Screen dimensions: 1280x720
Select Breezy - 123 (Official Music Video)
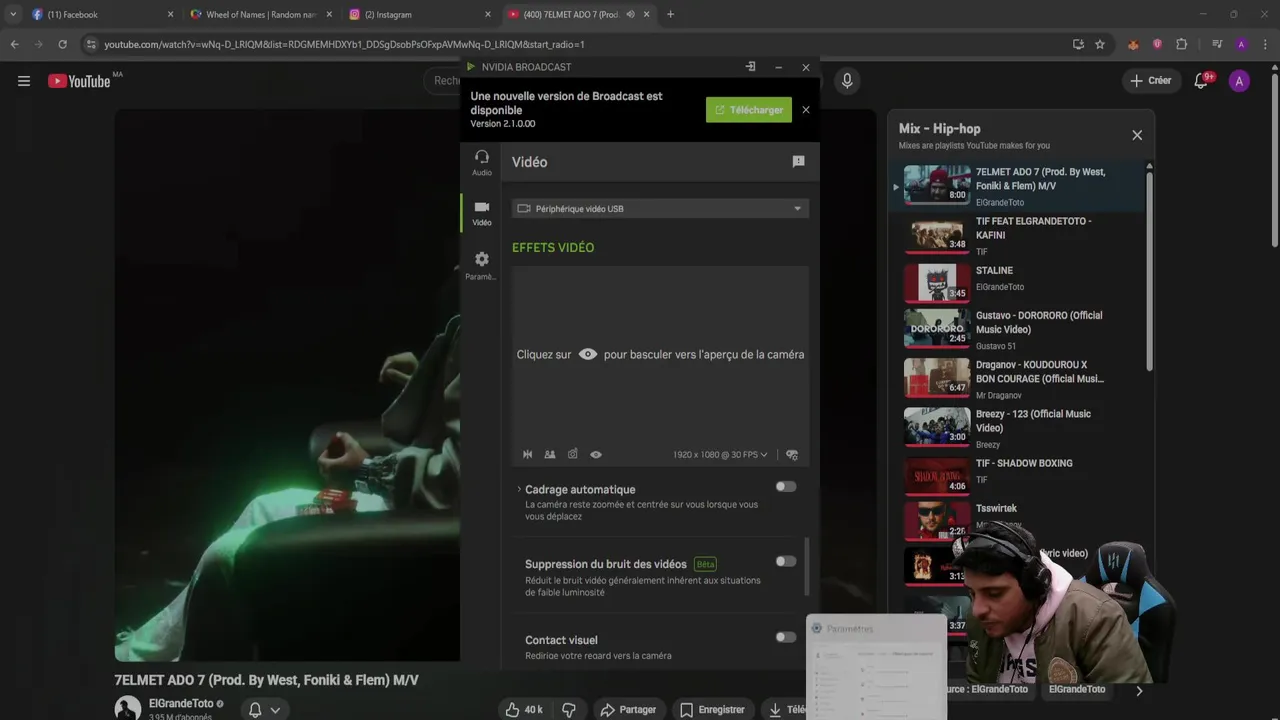1018,427
